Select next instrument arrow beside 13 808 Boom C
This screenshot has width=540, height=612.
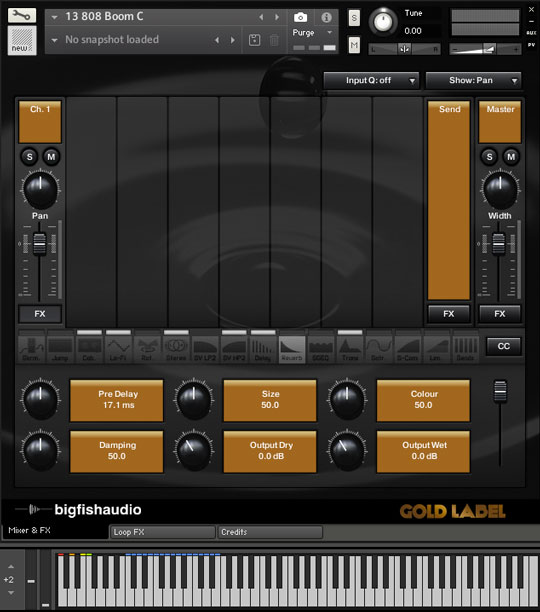coord(277,17)
